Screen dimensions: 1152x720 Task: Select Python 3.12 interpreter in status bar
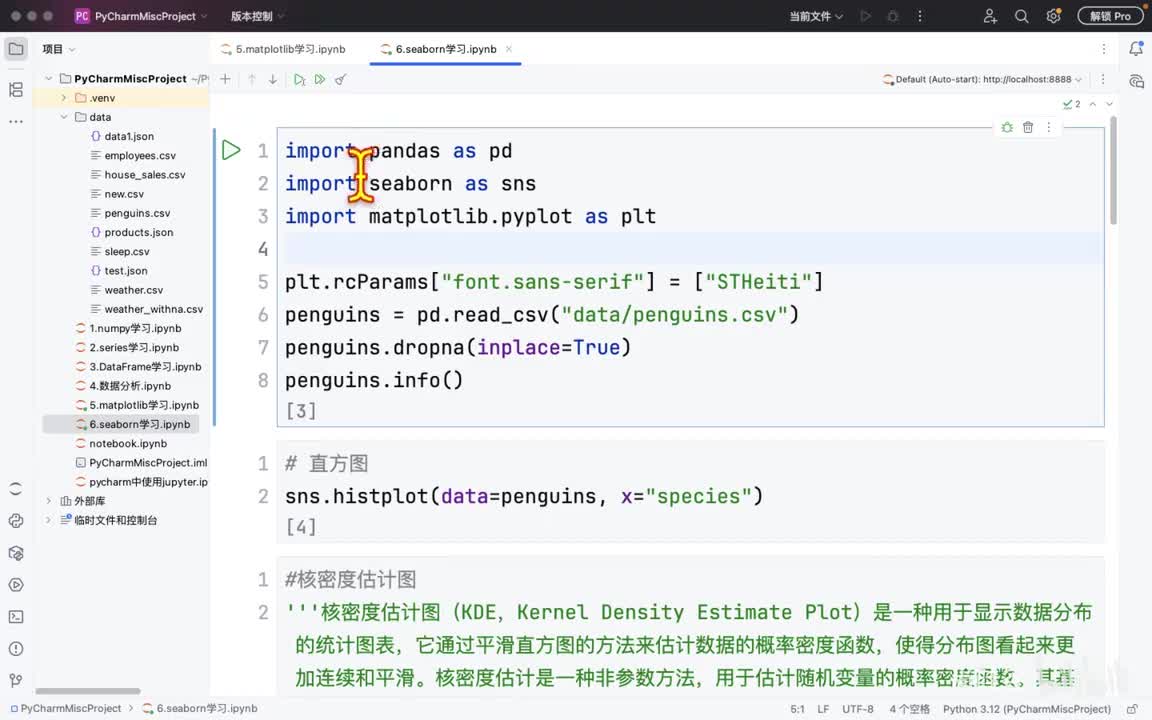[x=1026, y=709]
